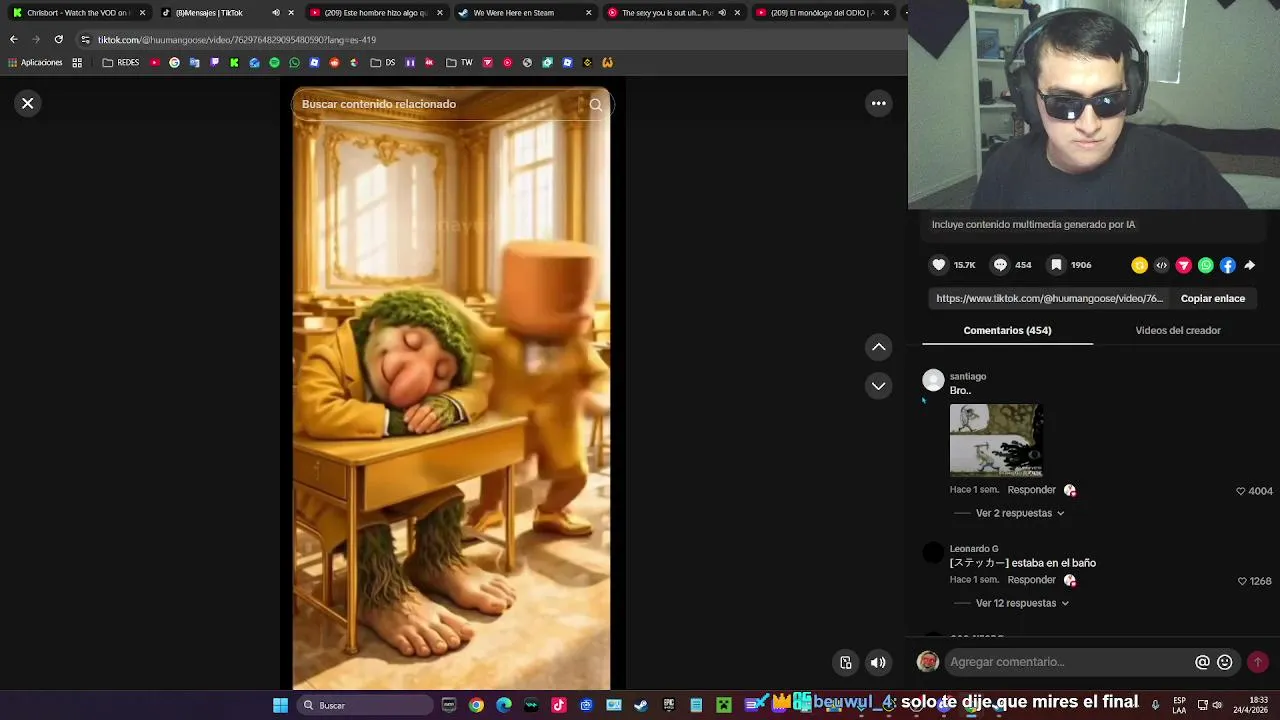Share the video on Facebook
This screenshot has width=1280, height=720.
coord(1227,265)
